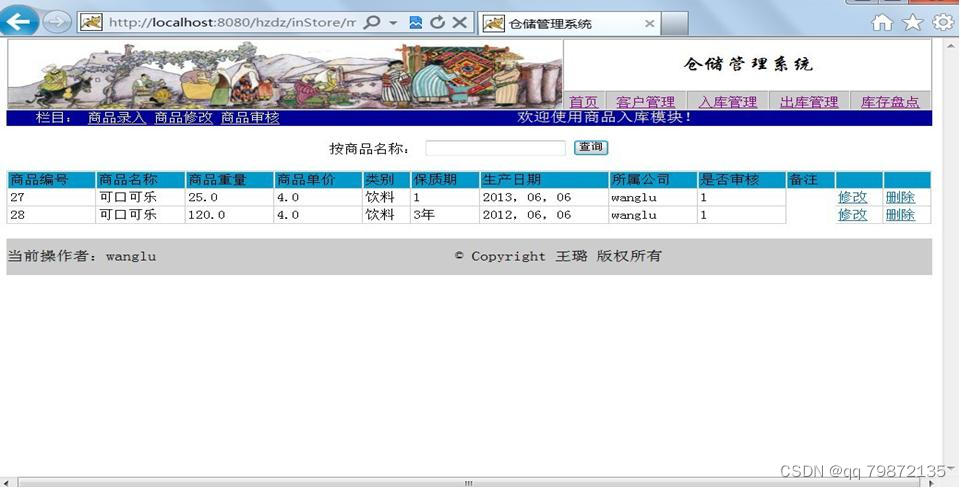Select the 仓储管理系统 browser tab
Image resolution: width=961 pixels, height=489 pixels.
click(569, 24)
